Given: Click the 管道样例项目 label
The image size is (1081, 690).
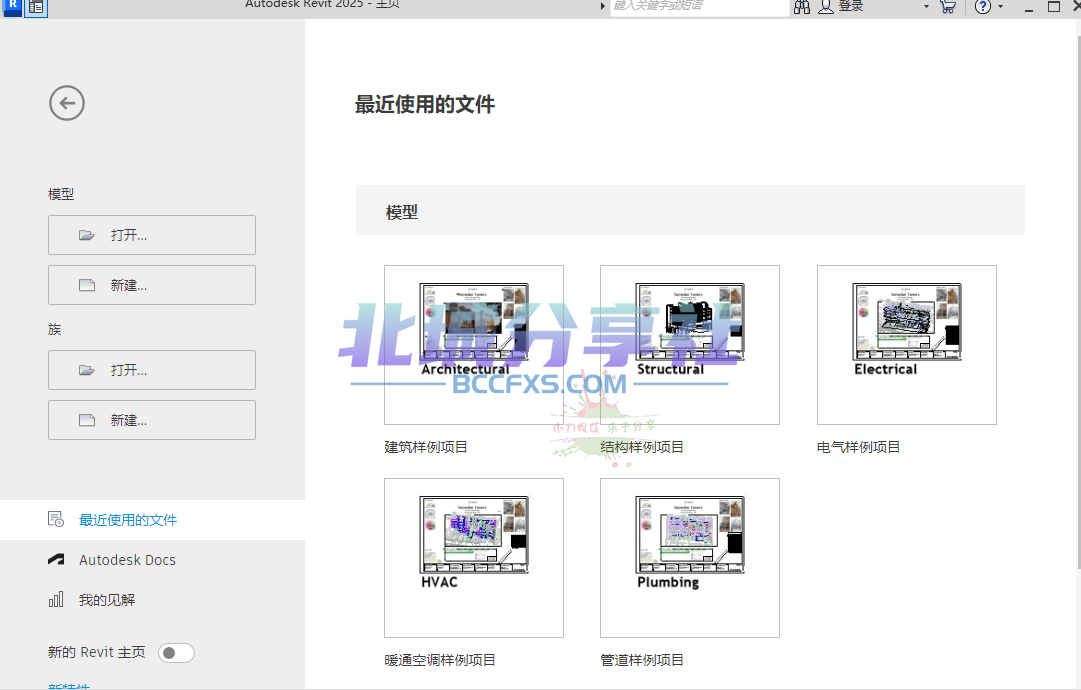Looking at the screenshot, I should tap(642, 660).
